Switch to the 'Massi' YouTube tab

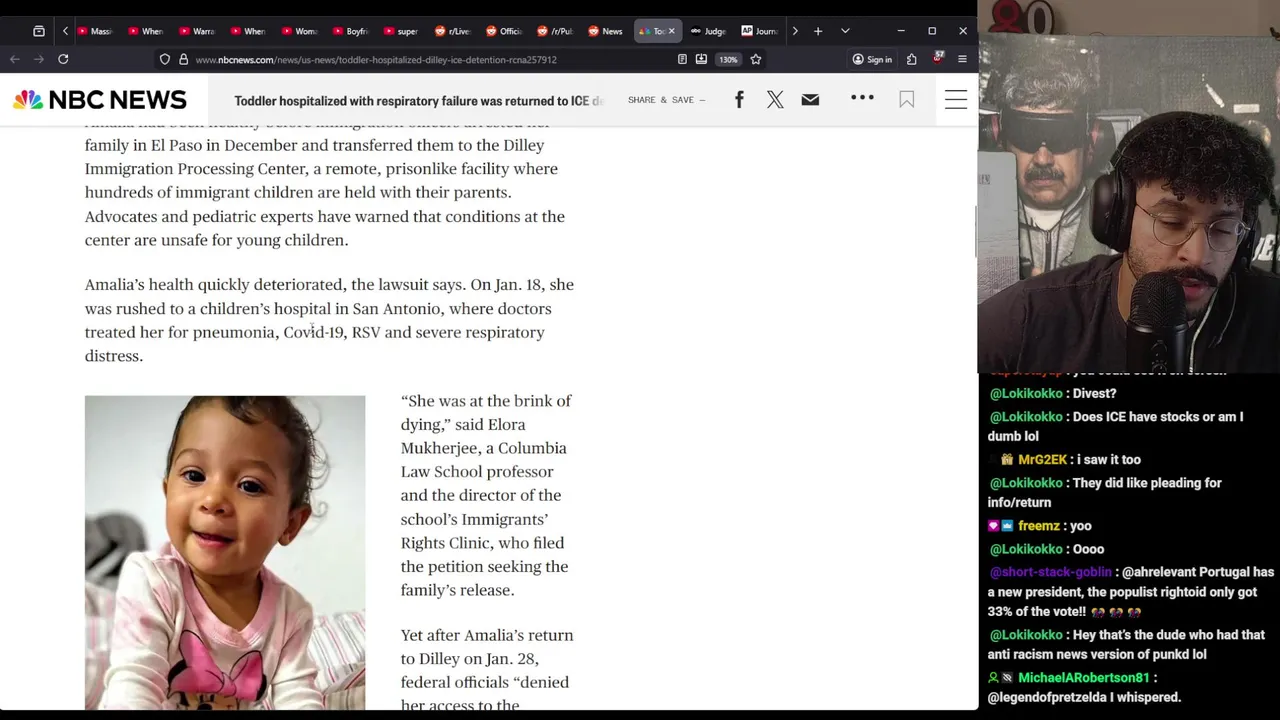tap(96, 31)
